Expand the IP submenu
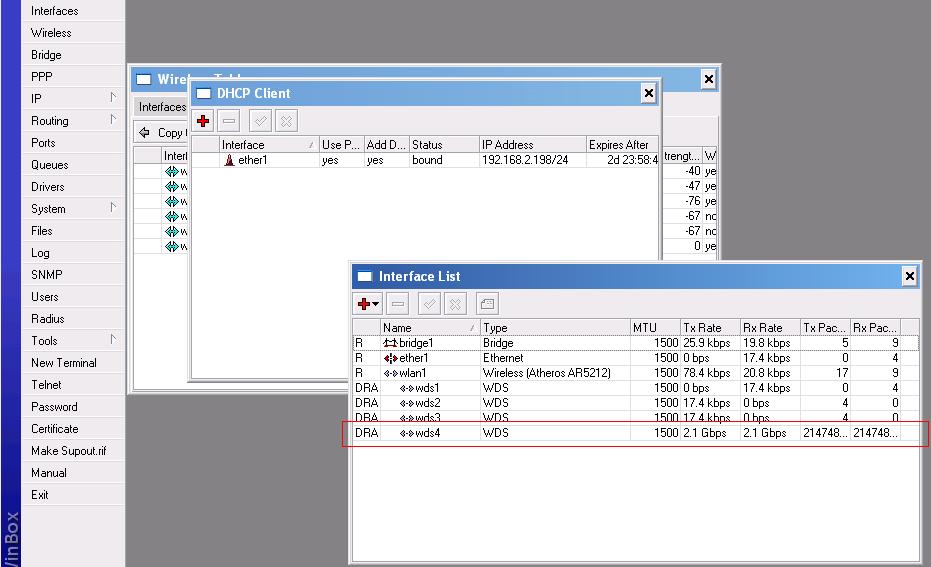The height and width of the screenshot is (567, 931). coord(73,99)
